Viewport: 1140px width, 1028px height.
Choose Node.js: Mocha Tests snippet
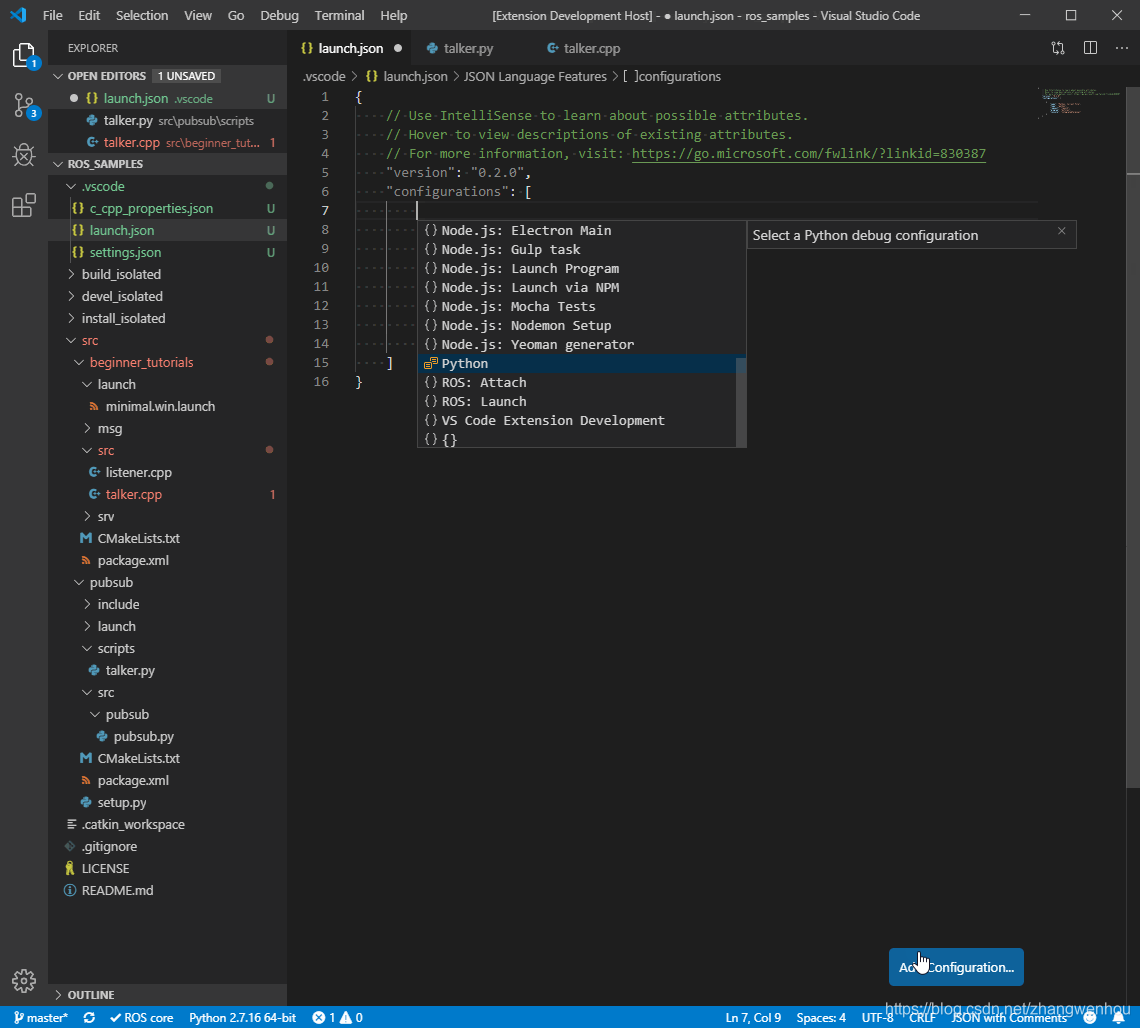579,306
